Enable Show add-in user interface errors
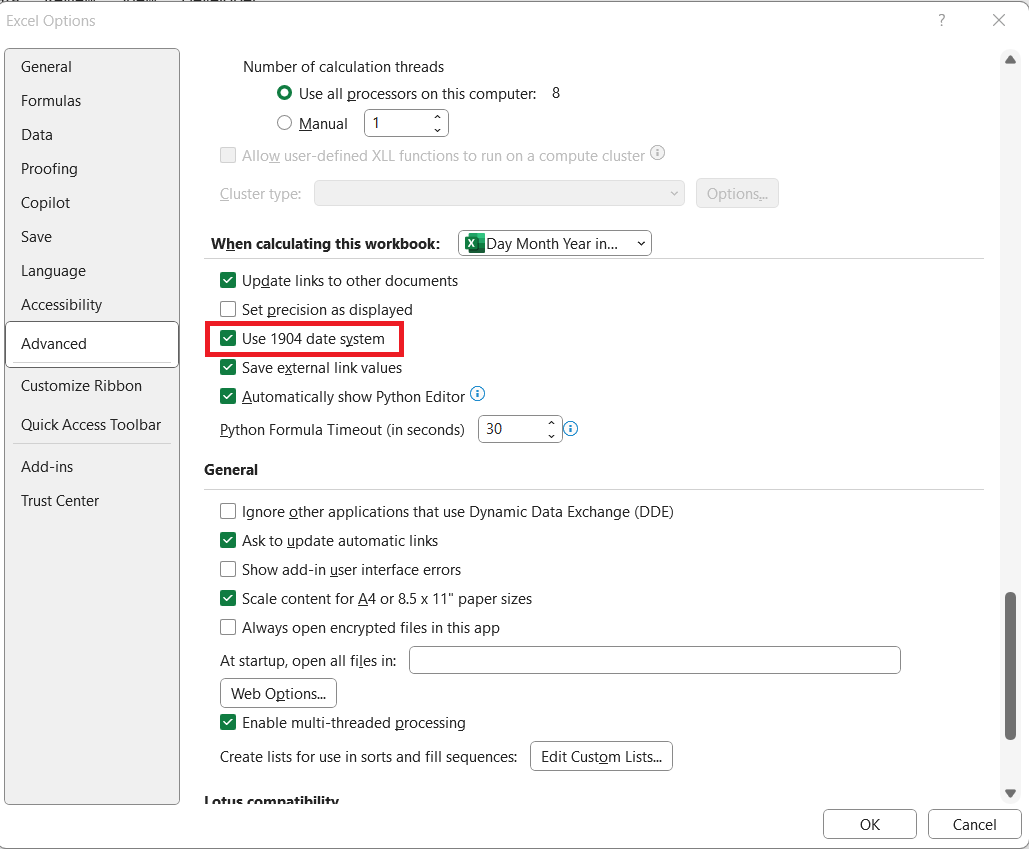Screen dimensions: 1029x849 (228, 569)
